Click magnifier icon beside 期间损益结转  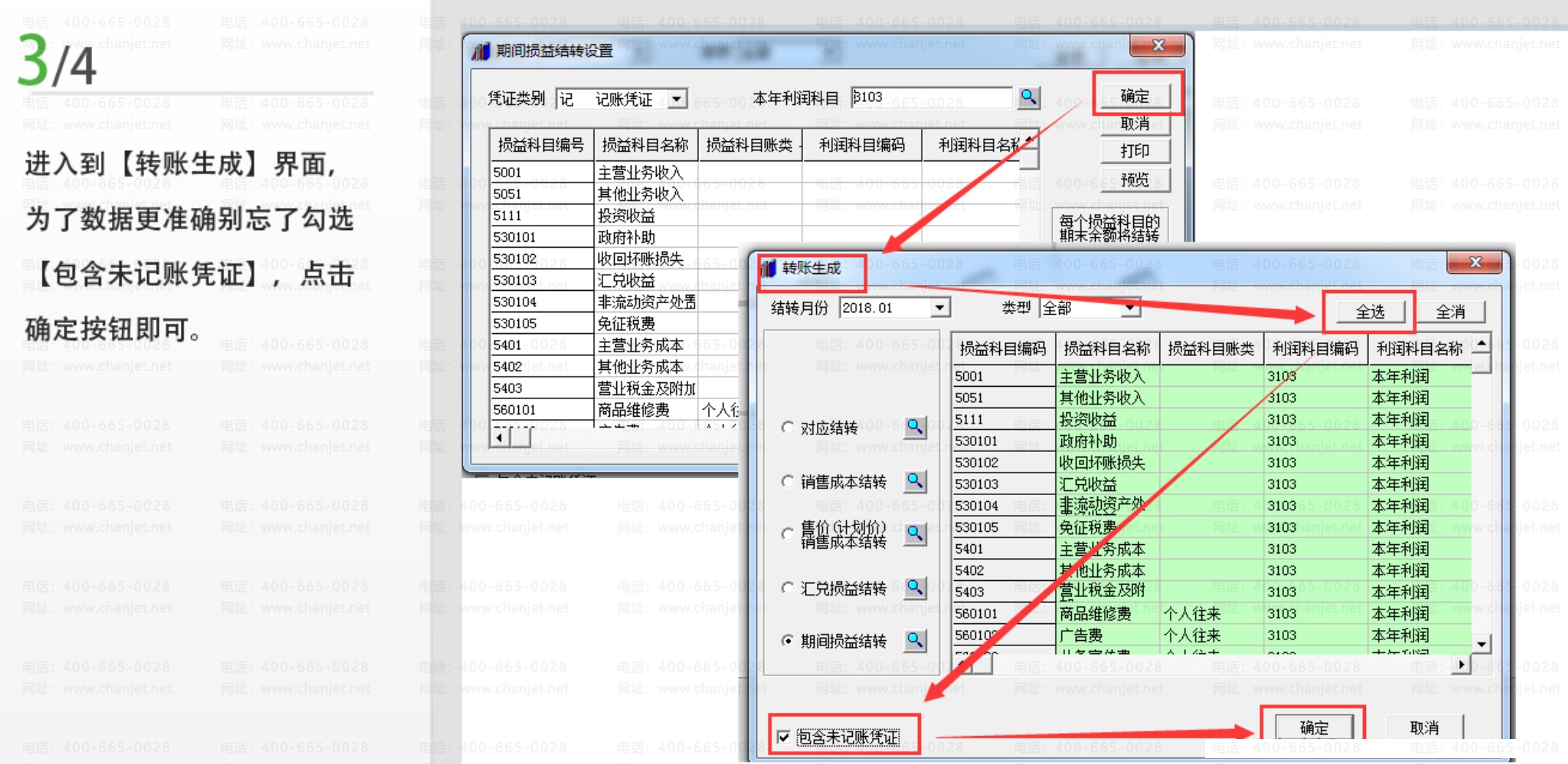(x=915, y=641)
